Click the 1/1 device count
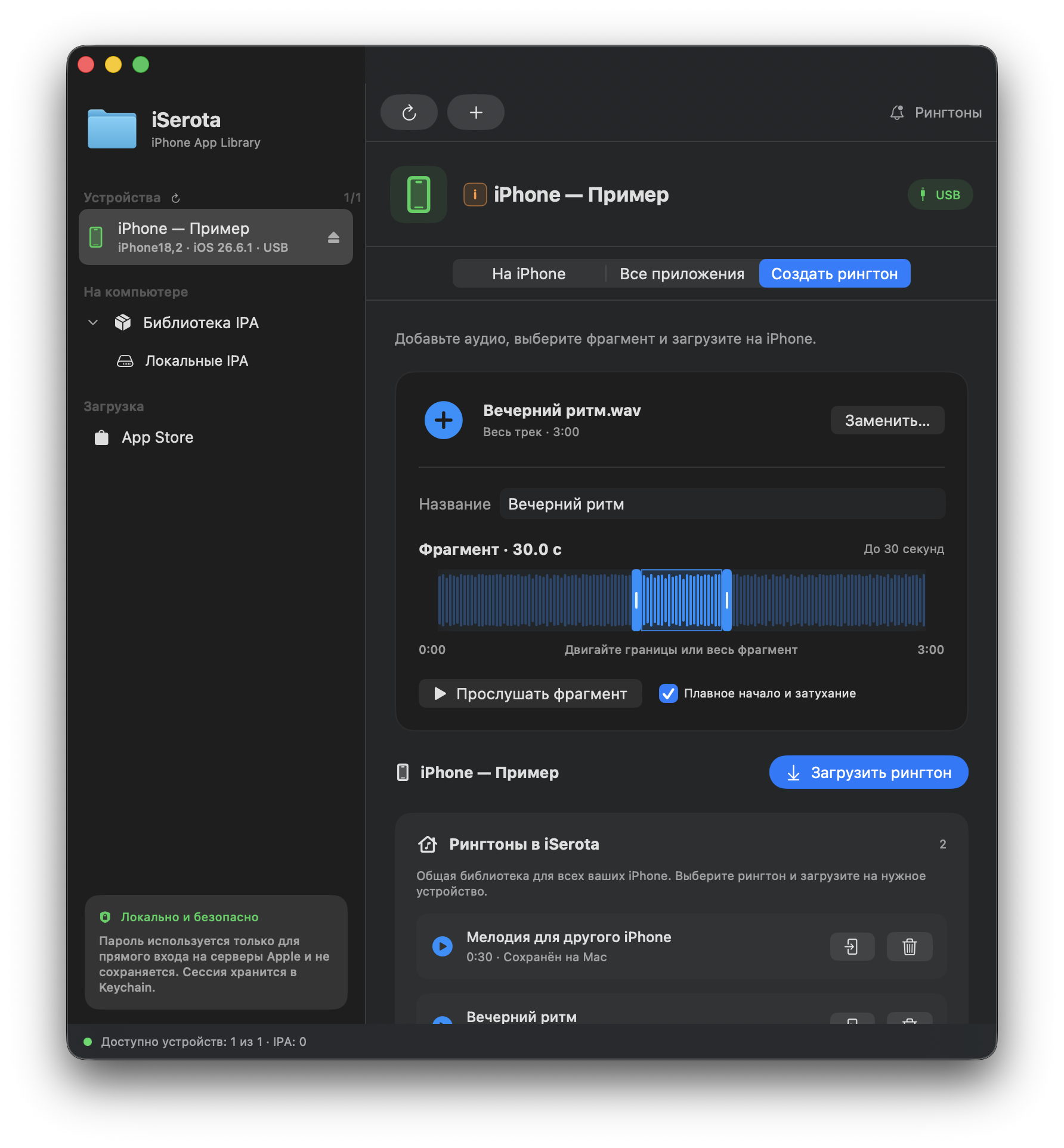Screen dimensions: 1064x1148 (x=352, y=197)
